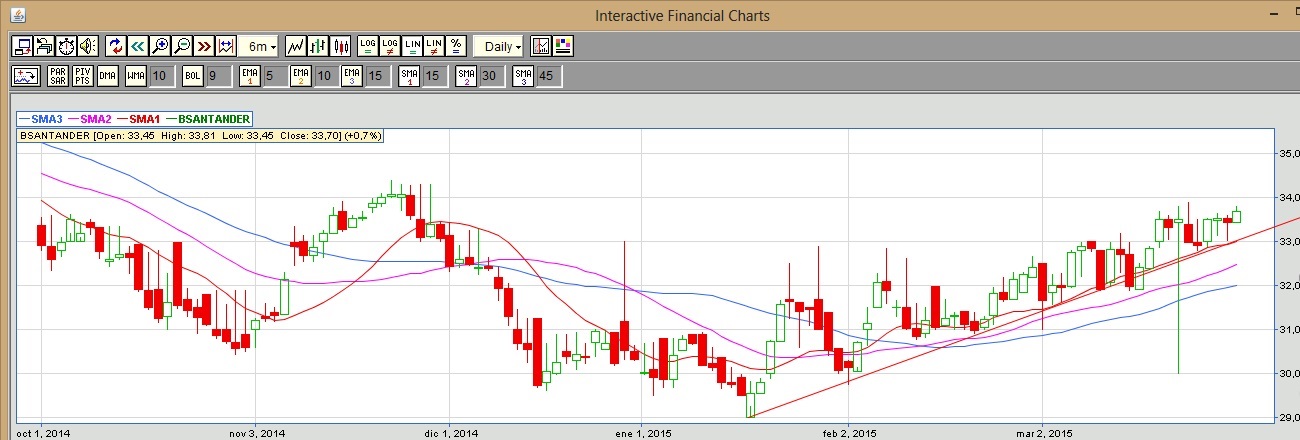Switch to candlestick chart style
The image size is (1300, 440).
(x=340, y=46)
